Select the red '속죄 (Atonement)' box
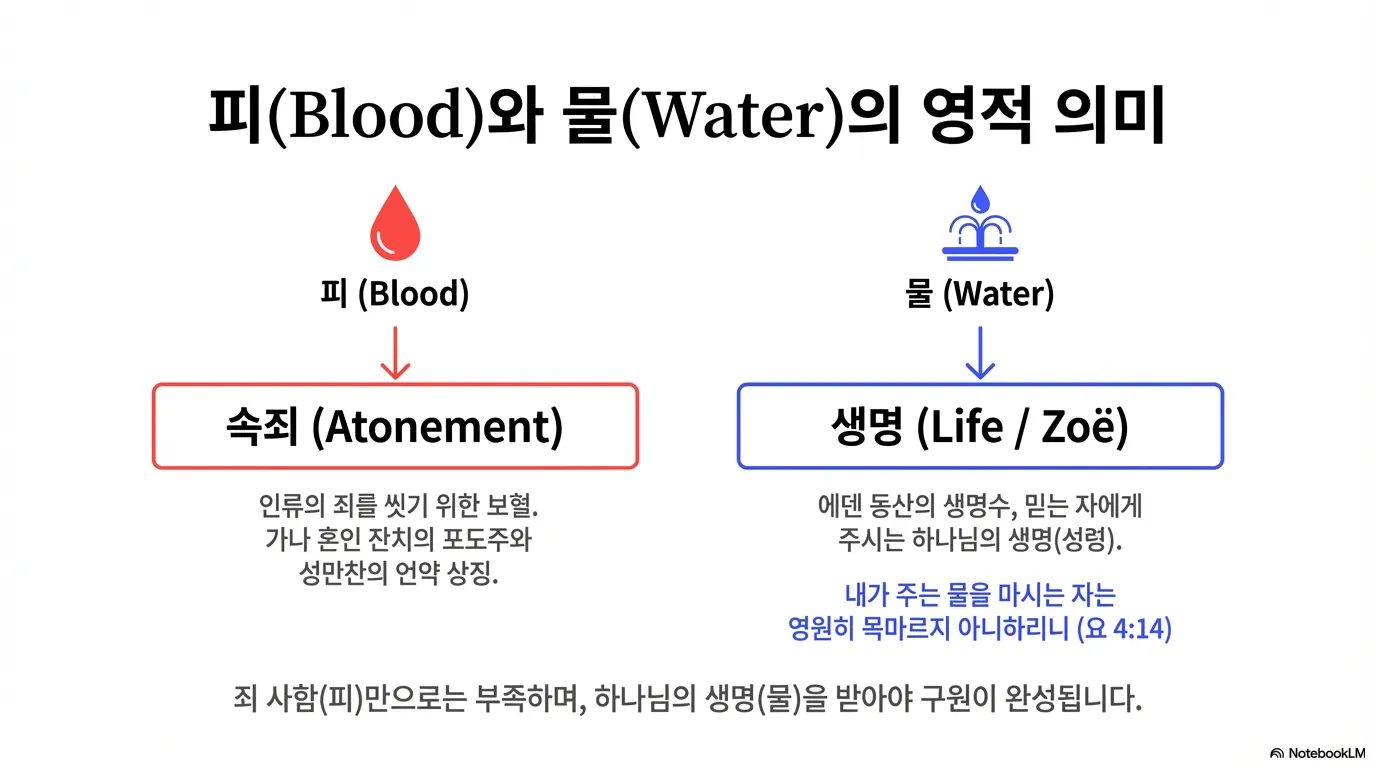This screenshot has height=768, width=1376. 395,426
